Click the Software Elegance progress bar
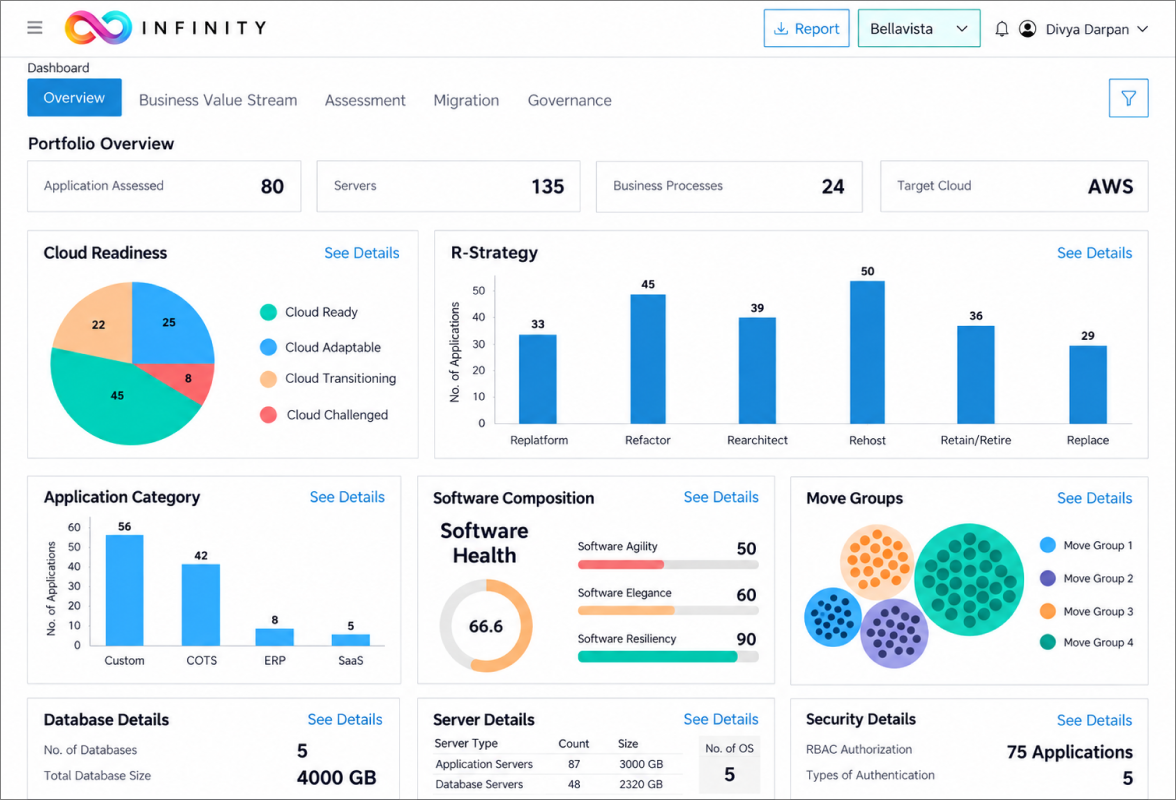The image size is (1176, 800). click(x=668, y=610)
